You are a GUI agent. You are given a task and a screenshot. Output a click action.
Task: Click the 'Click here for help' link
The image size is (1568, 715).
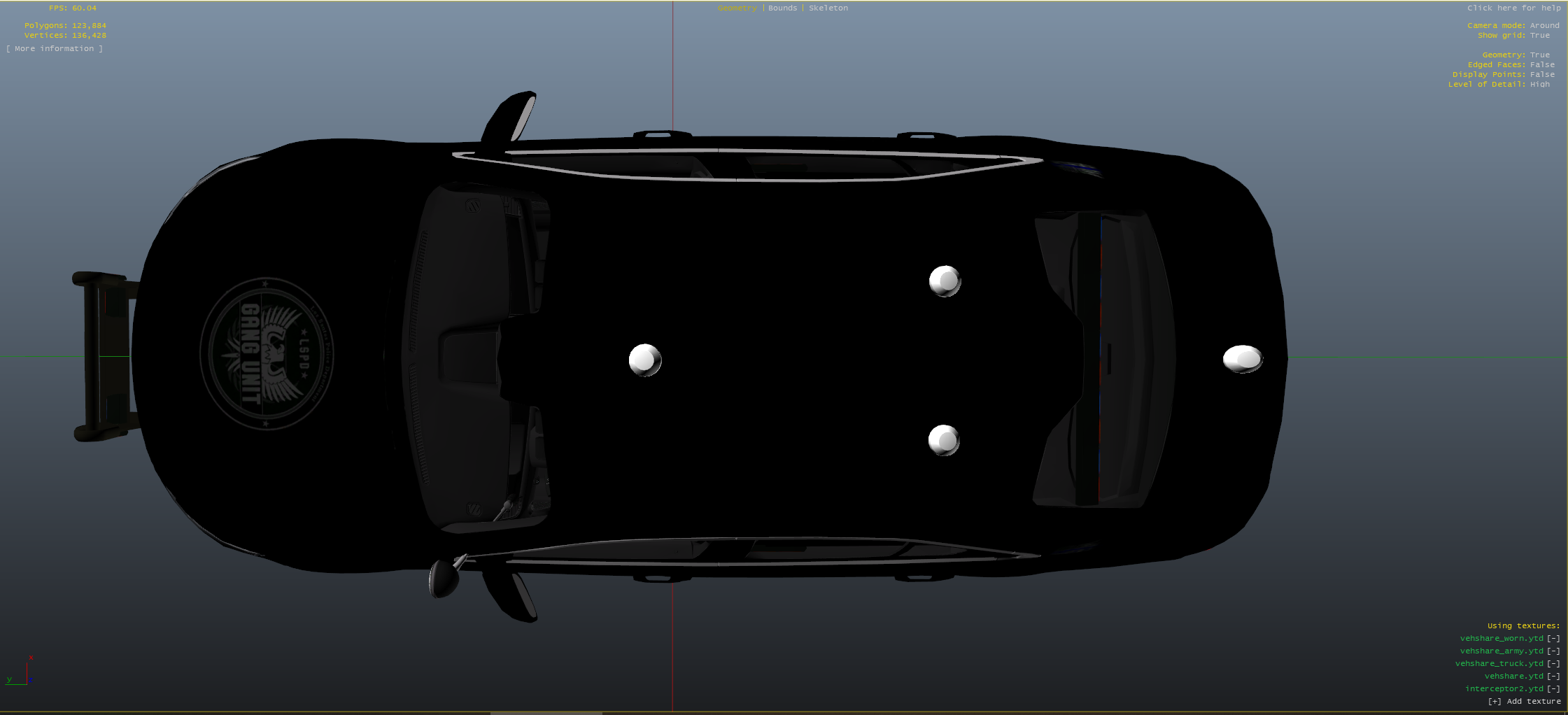point(1513,8)
